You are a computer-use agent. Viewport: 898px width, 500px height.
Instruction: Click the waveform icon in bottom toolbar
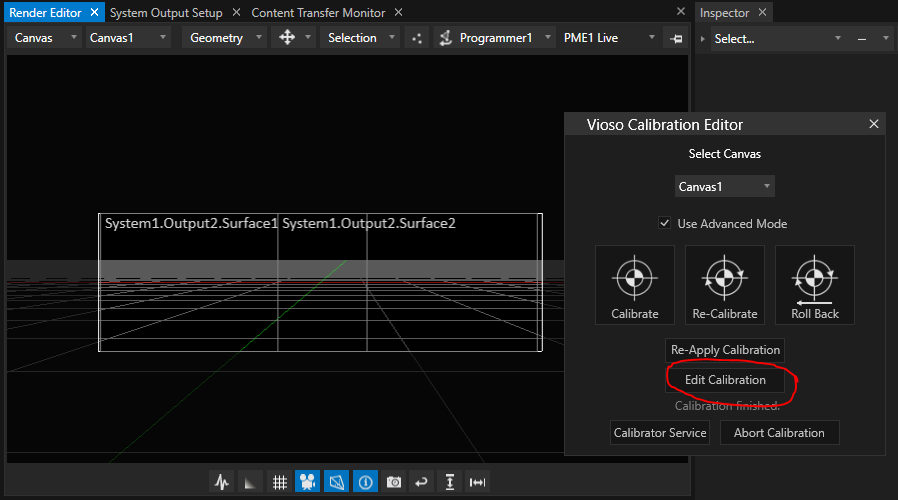pos(222,482)
